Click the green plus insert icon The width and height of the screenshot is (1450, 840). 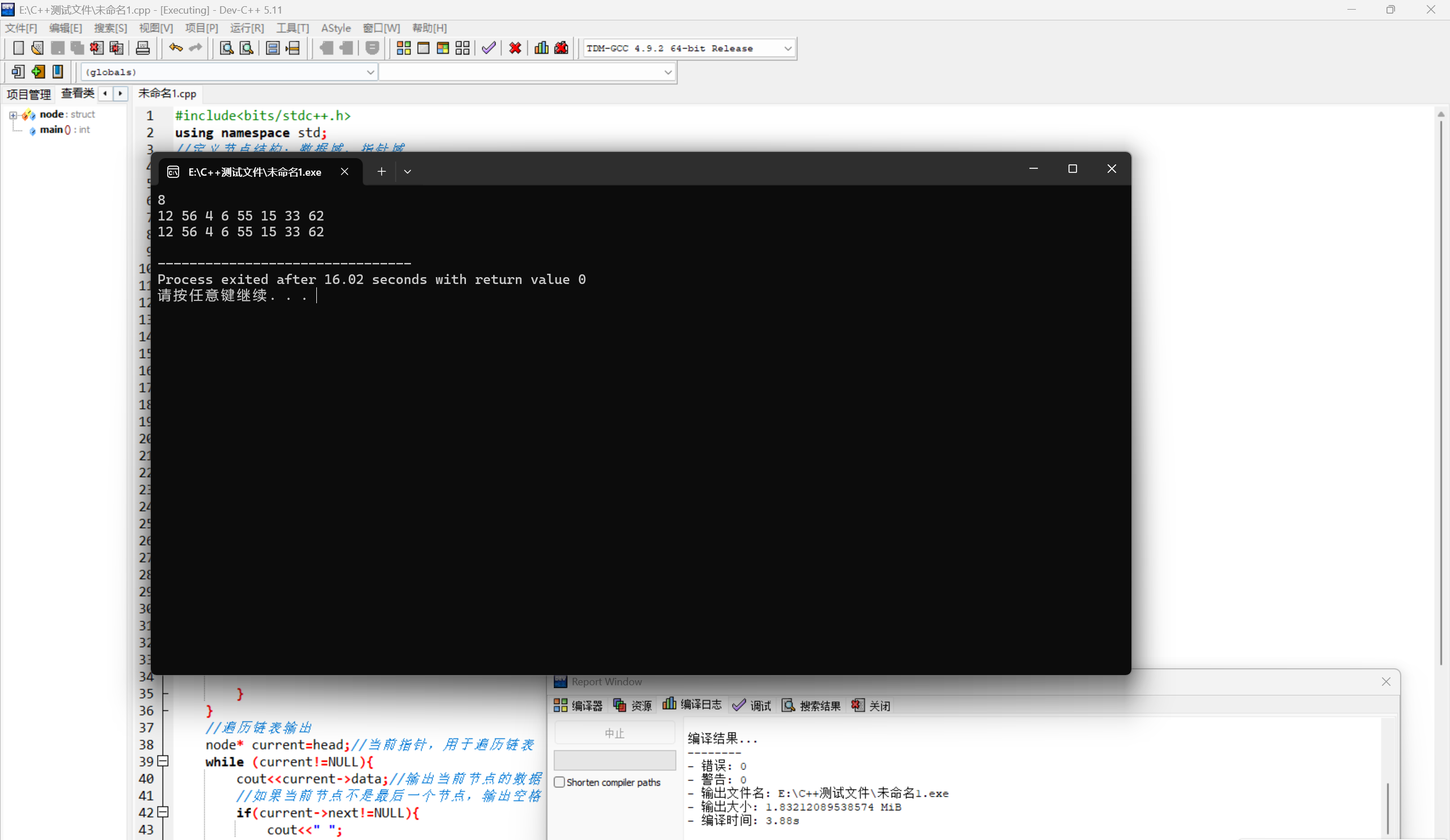coord(38,72)
